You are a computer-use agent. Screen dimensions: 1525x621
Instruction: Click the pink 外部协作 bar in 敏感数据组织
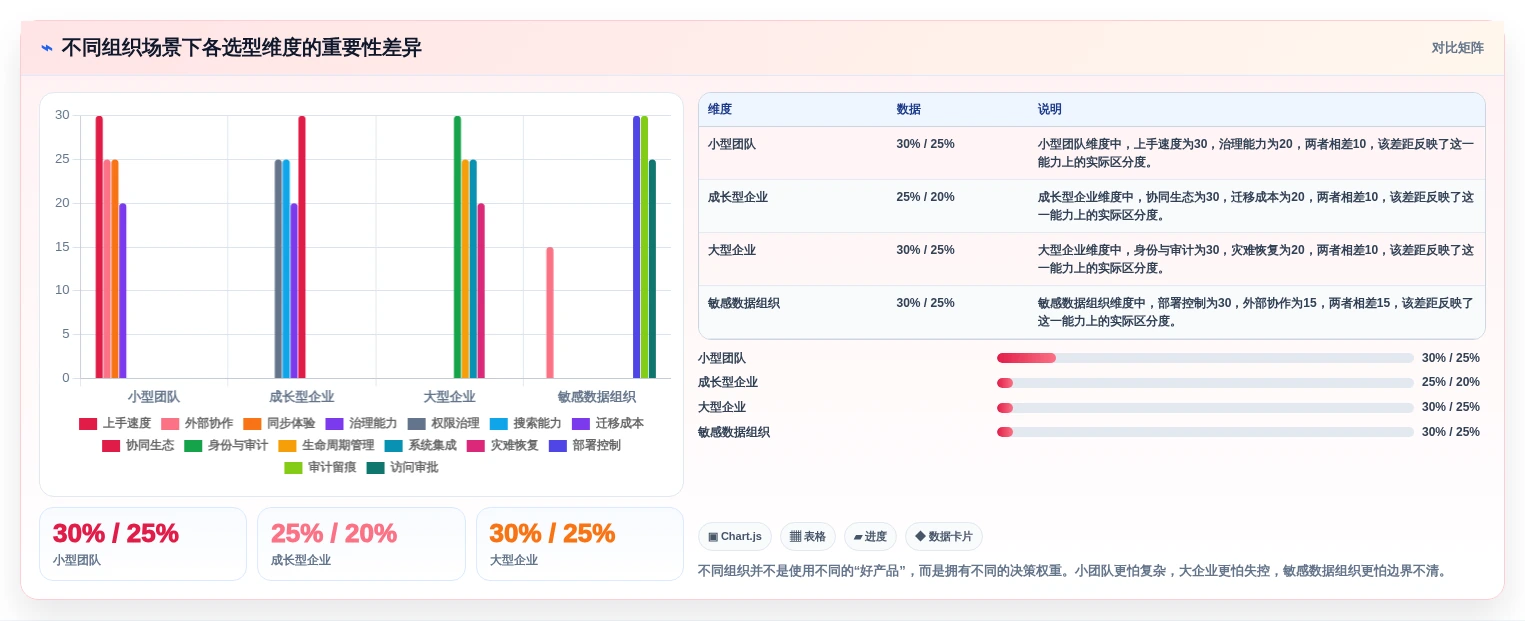(550, 312)
